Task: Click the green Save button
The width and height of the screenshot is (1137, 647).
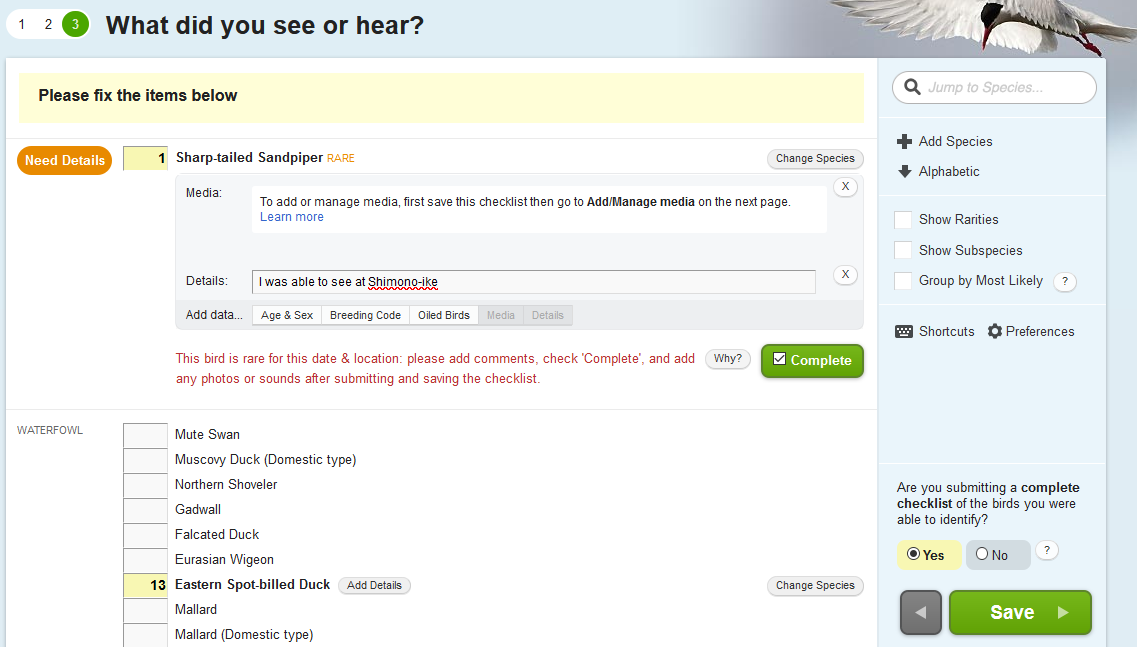Action: [1020, 612]
